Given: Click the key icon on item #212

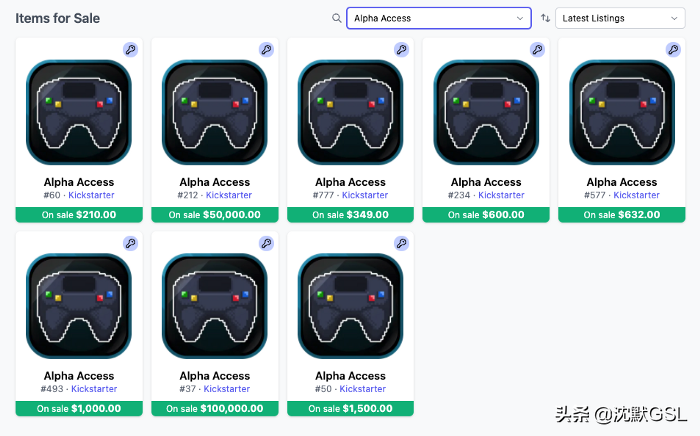Looking at the screenshot, I should pyautogui.click(x=267, y=50).
